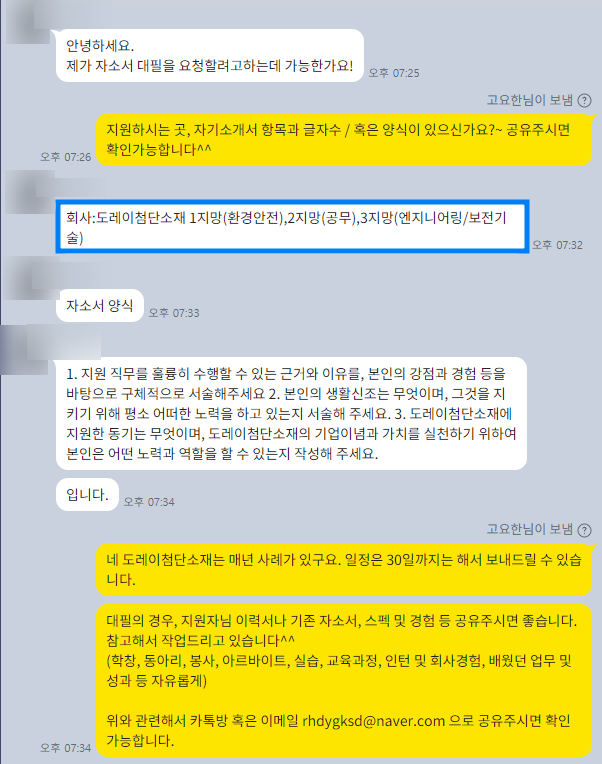Open the rhdygksd@naver.com email link
This screenshot has width=602, height=764.
(374, 721)
